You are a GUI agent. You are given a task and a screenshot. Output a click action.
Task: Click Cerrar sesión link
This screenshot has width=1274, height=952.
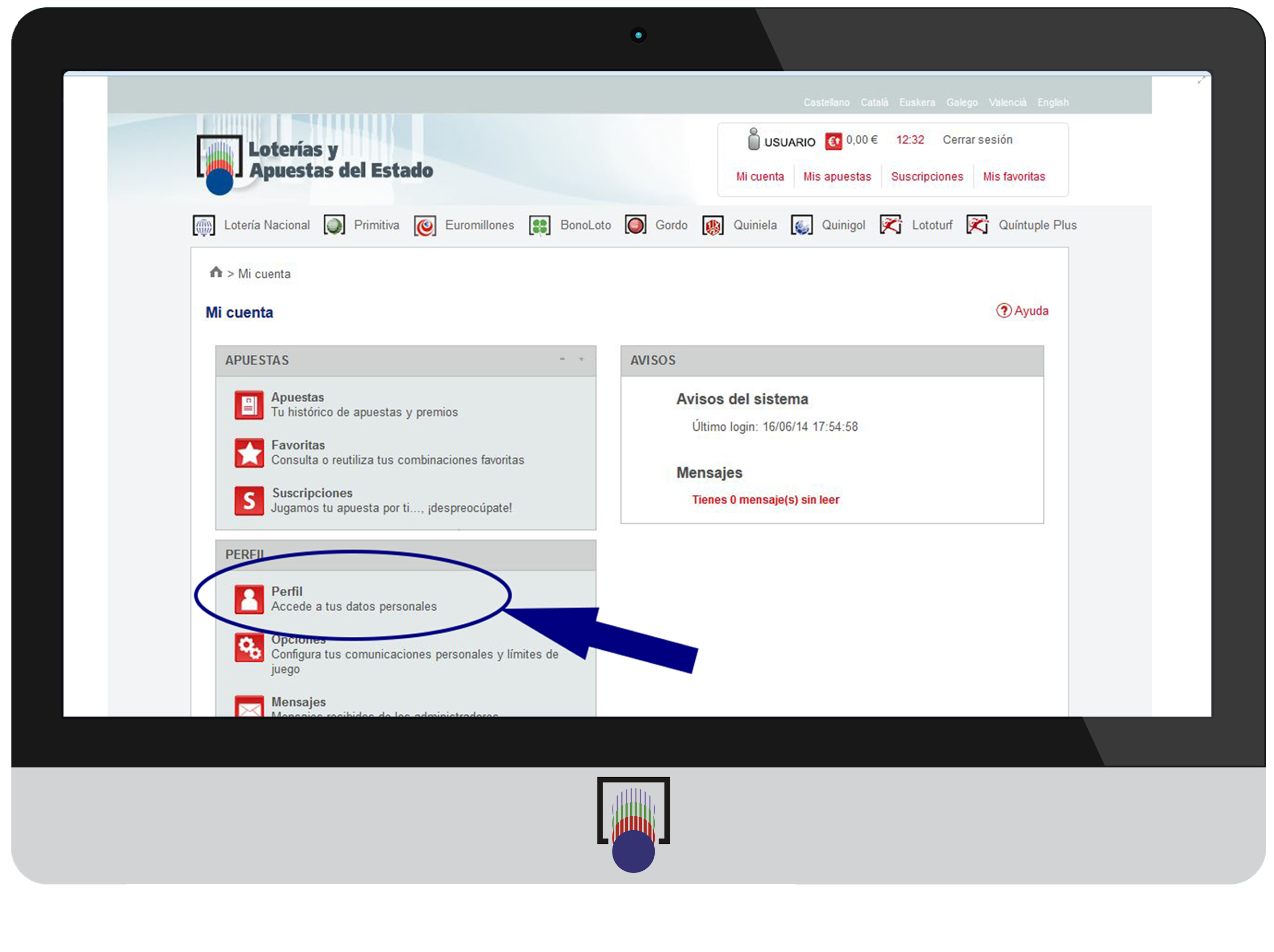click(977, 140)
